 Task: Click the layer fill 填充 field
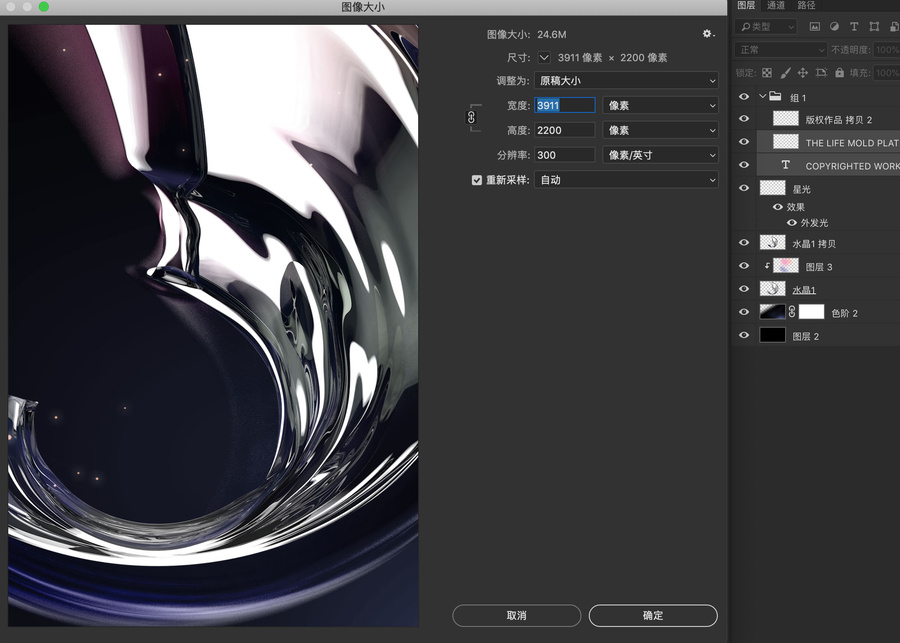(x=886, y=73)
